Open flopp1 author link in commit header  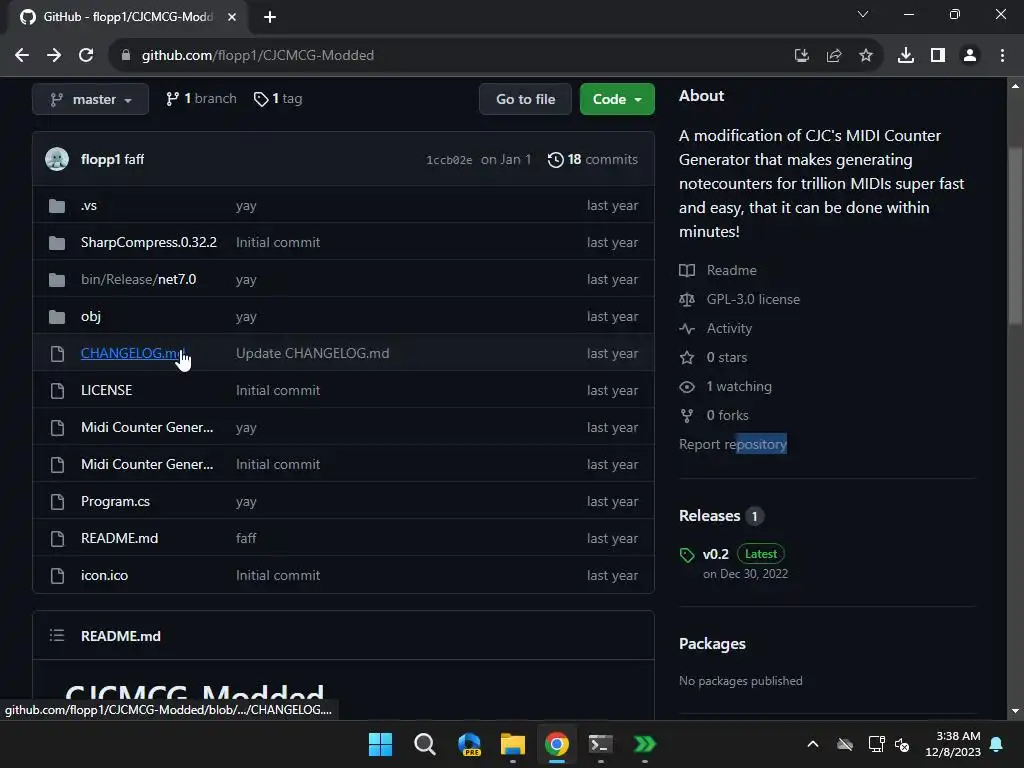(x=101, y=159)
